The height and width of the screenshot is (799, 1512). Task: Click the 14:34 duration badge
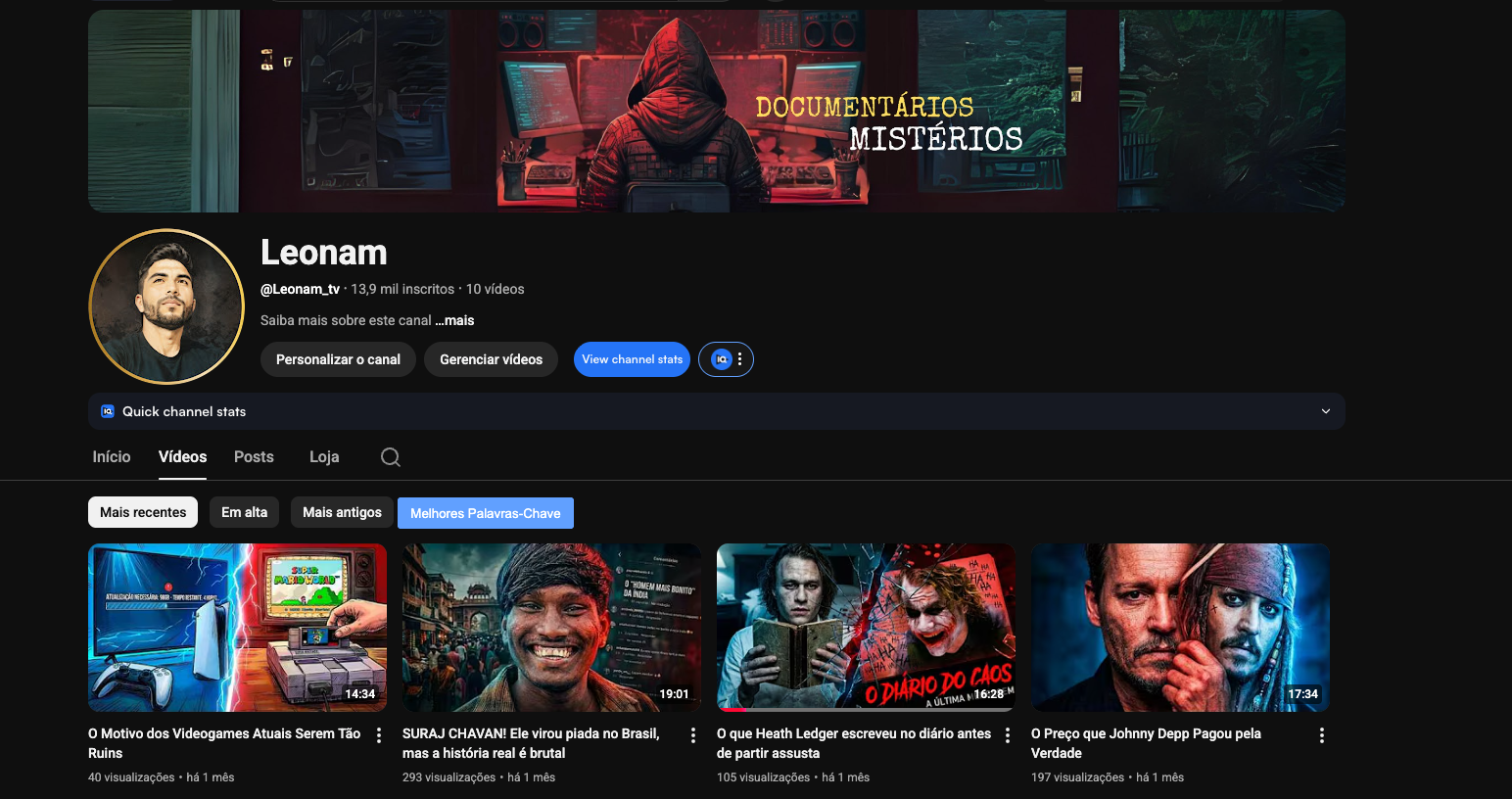[360, 694]
